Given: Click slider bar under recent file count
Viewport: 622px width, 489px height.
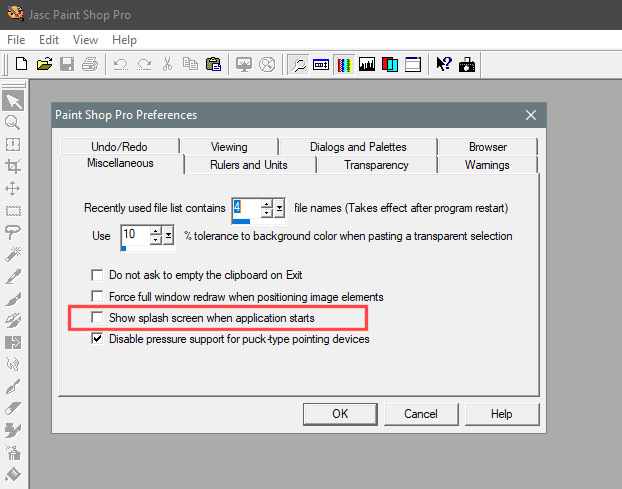Looking at the screenshot, I should pyautogui.click(x=258, y=221).
